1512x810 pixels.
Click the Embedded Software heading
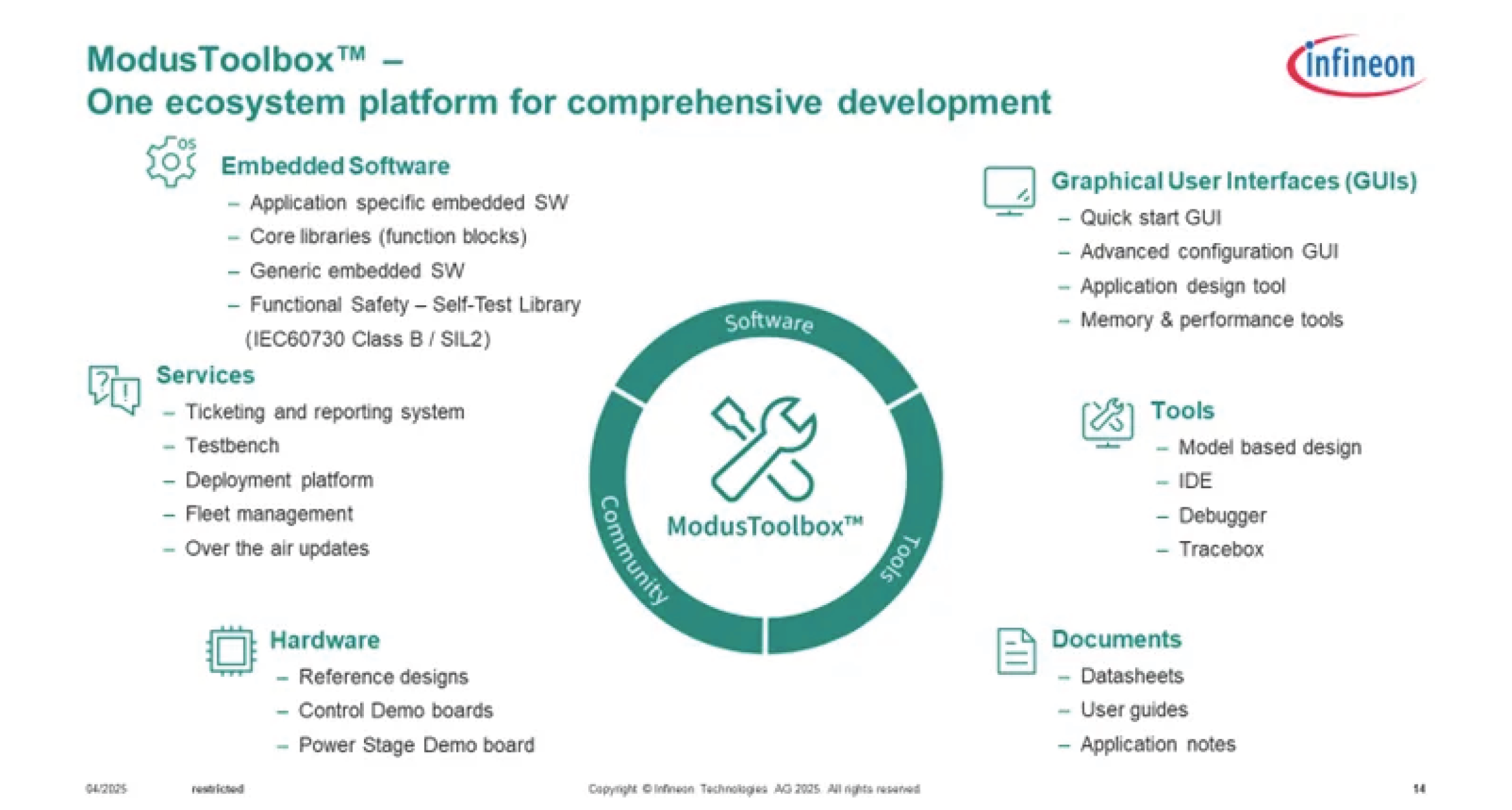pos(335,166)
